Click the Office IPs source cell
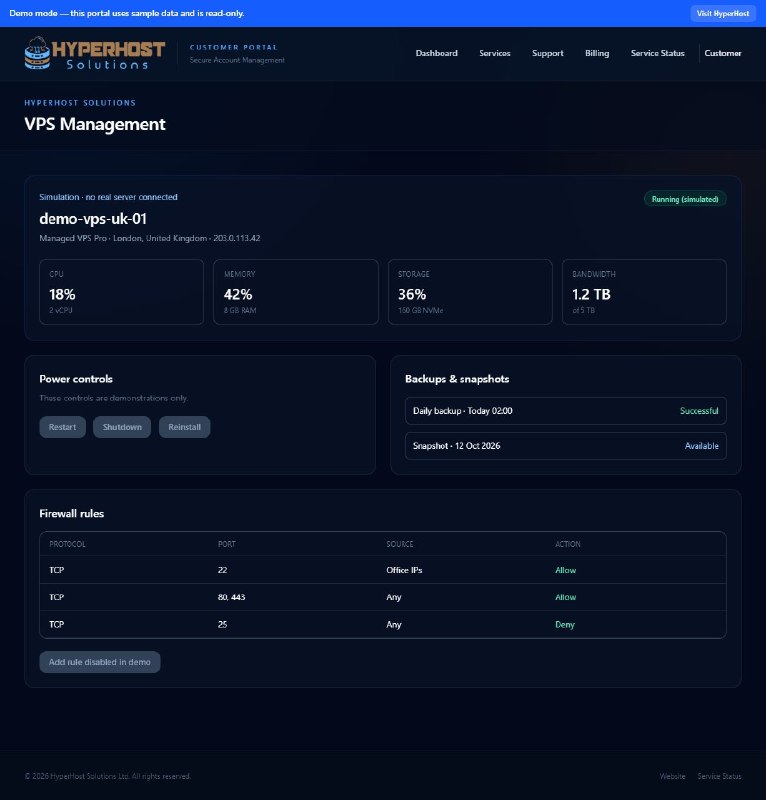 coord(404,570)
